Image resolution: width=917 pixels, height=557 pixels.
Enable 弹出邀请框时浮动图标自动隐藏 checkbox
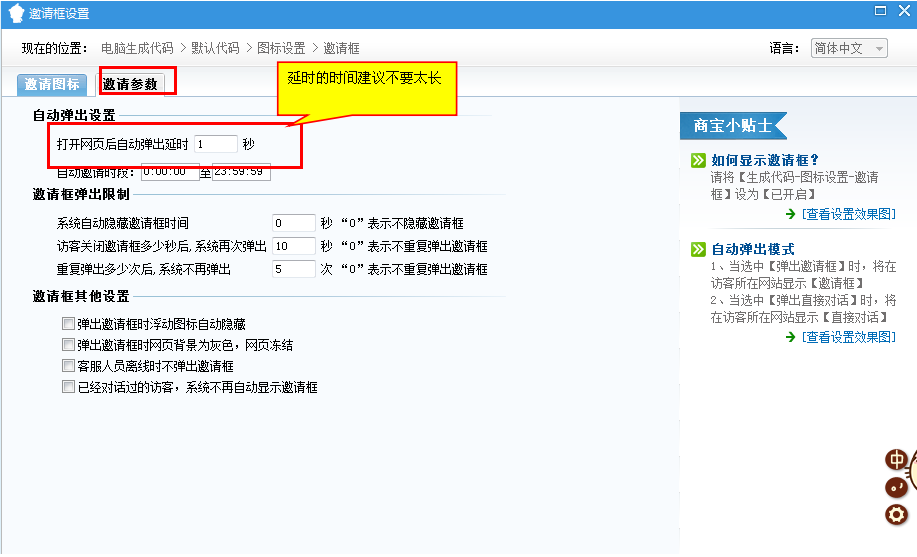[68, 324]
